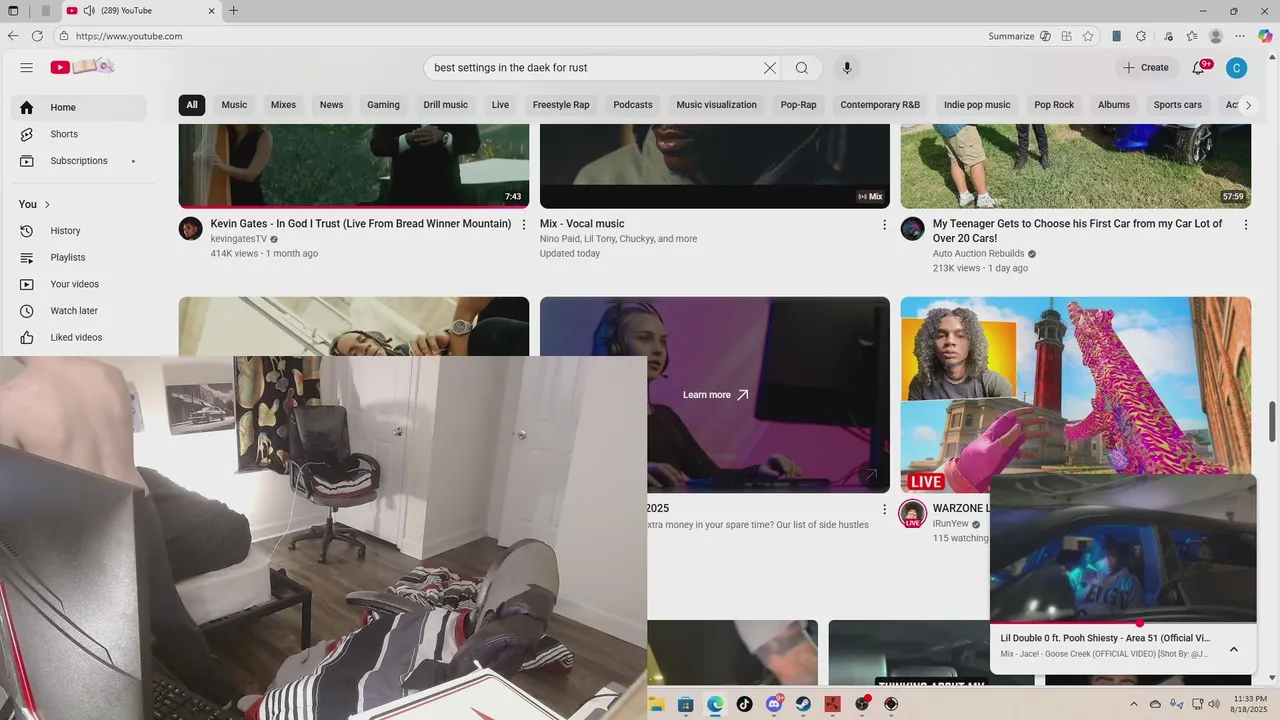Reload the page in the browser
This screenshot has height=720, width=1280.
(37, 36)
